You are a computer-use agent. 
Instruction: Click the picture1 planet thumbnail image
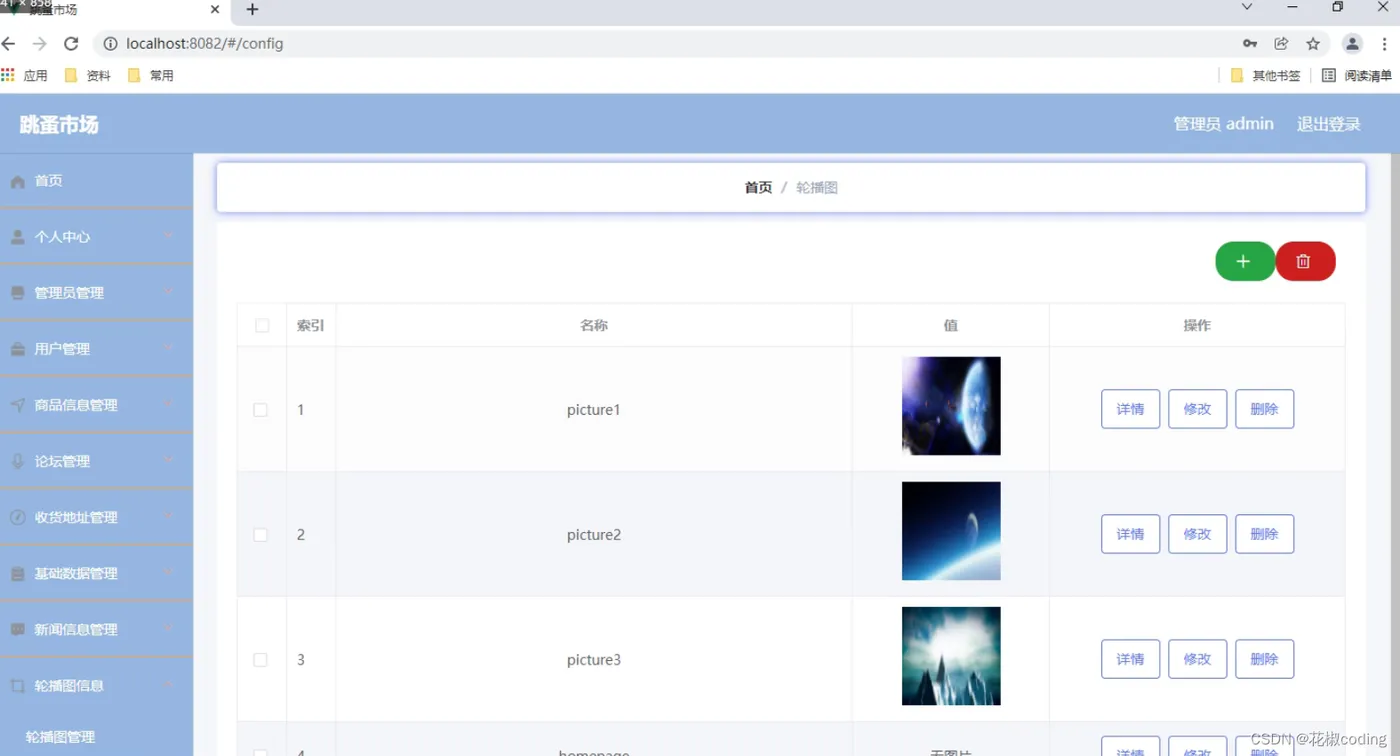point(951,406)
